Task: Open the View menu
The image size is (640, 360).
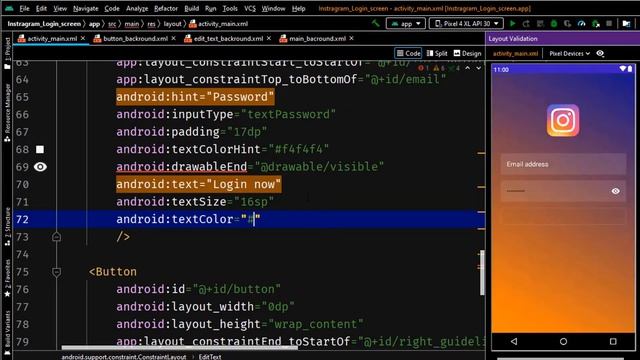Action: pyautogui.click(x=60, y=8)
